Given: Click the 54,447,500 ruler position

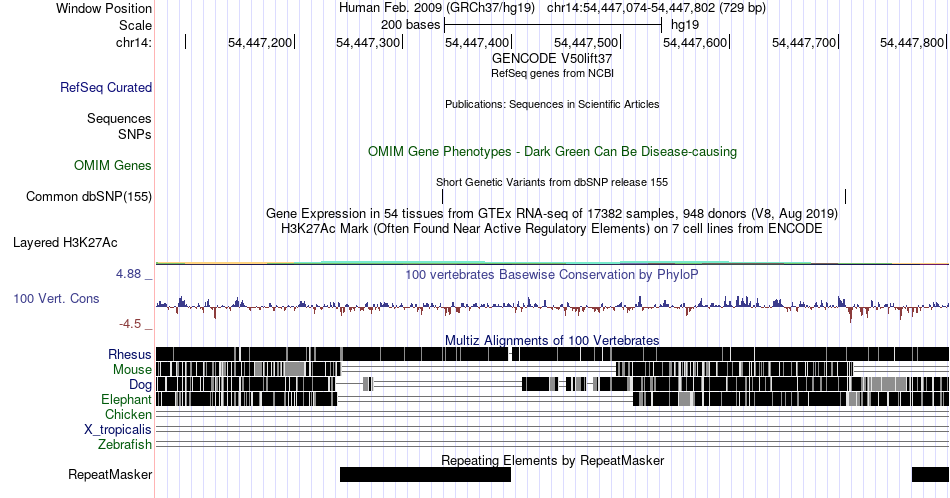Looking at the screenshot, I should pyautogui.click(x=586, y=42).
